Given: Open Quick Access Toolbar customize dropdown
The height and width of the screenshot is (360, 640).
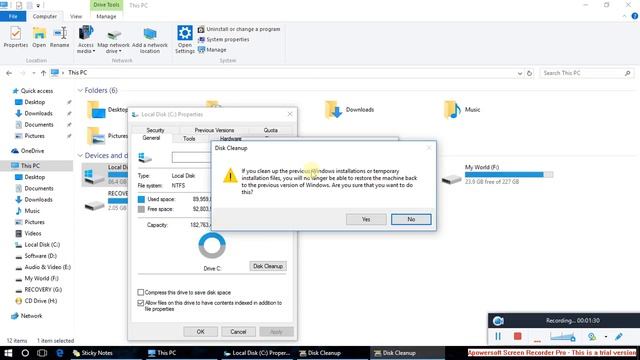Looking at the screenshot, I should coord(38,6).
